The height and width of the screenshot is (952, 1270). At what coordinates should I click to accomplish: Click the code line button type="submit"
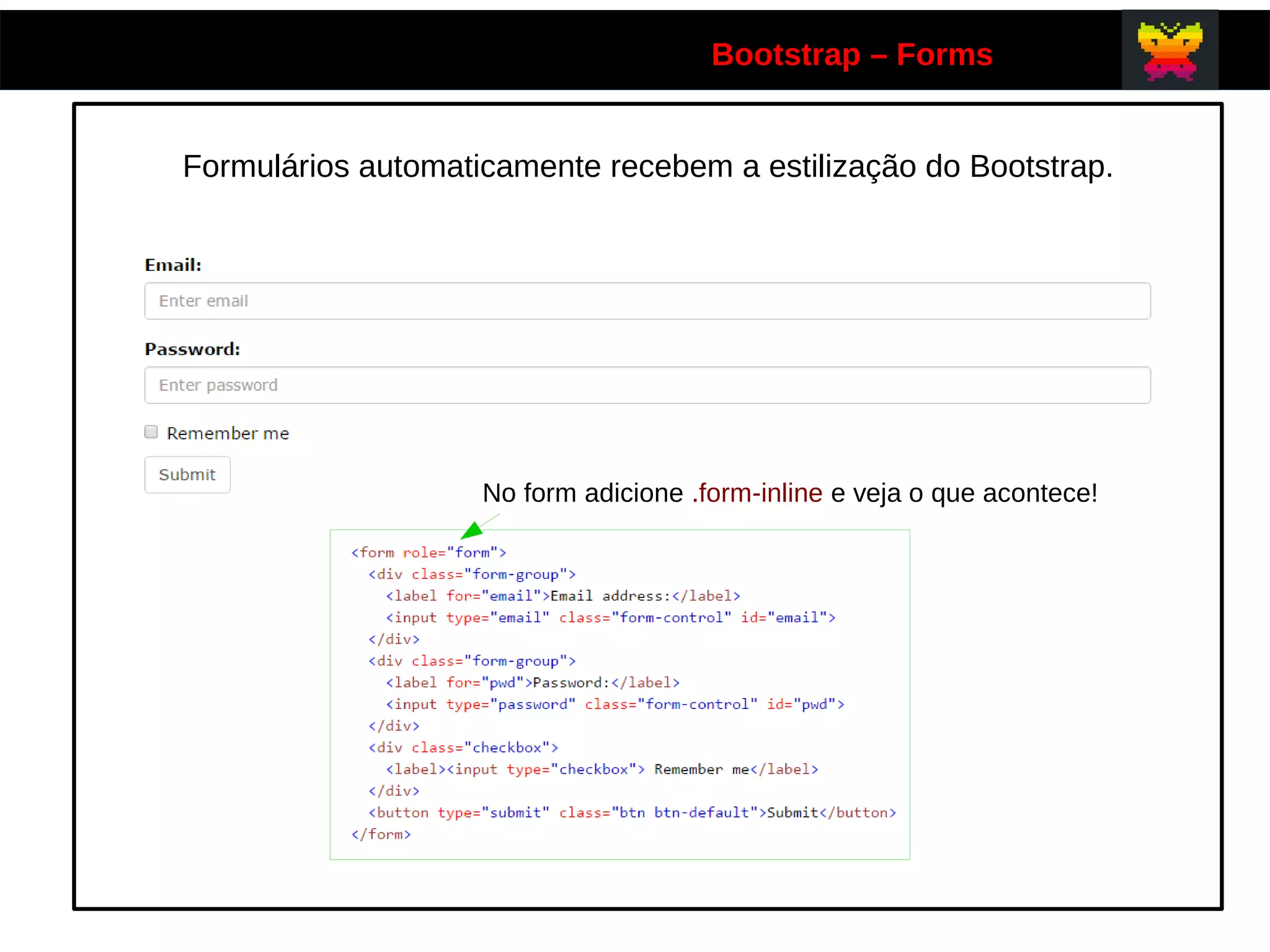click(x=633, y=813)
